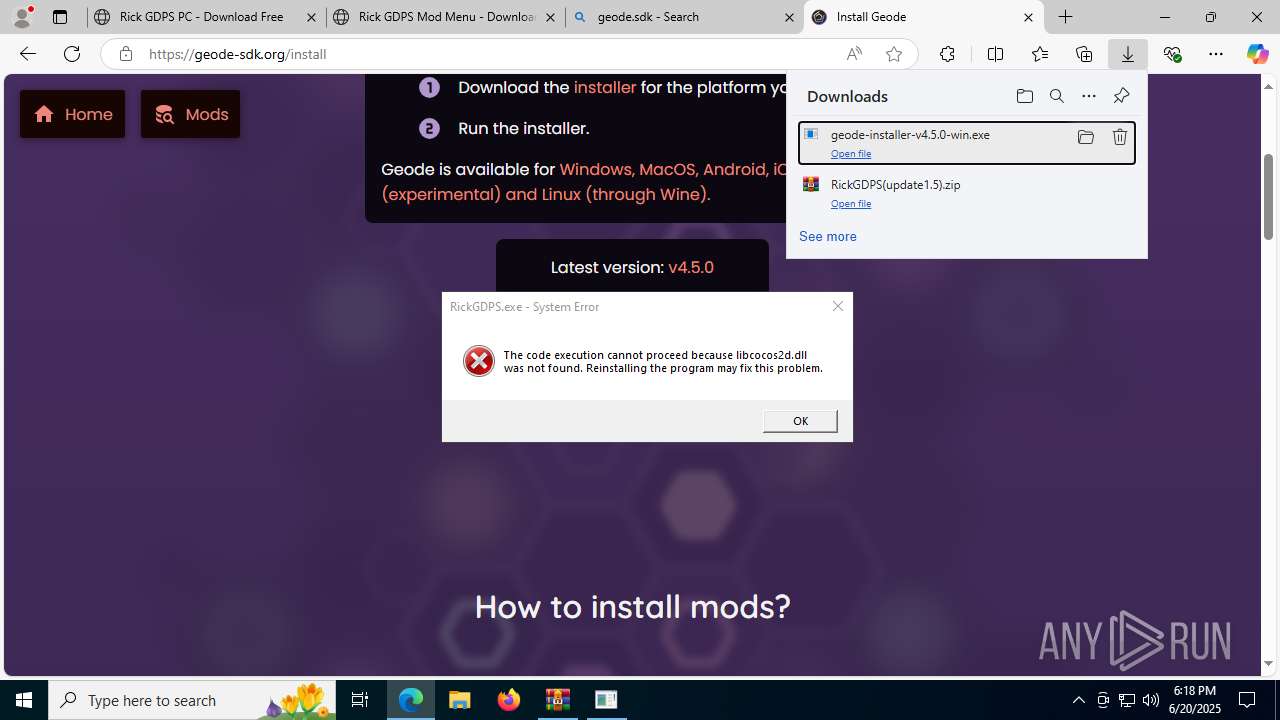
Task: Toggle the Downloads toolbar icon
Action: click(x=1127, y=54)
